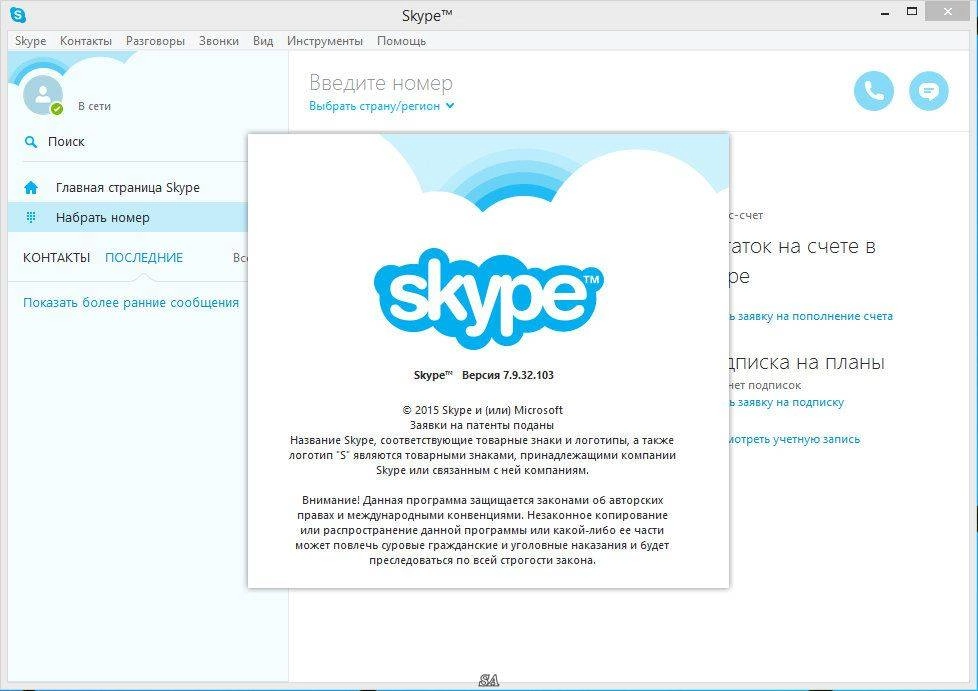Screen dimensions: 978x691
Task: Click the © 2015 Skype и (или) Microsoft line
Action: point(483,410)
